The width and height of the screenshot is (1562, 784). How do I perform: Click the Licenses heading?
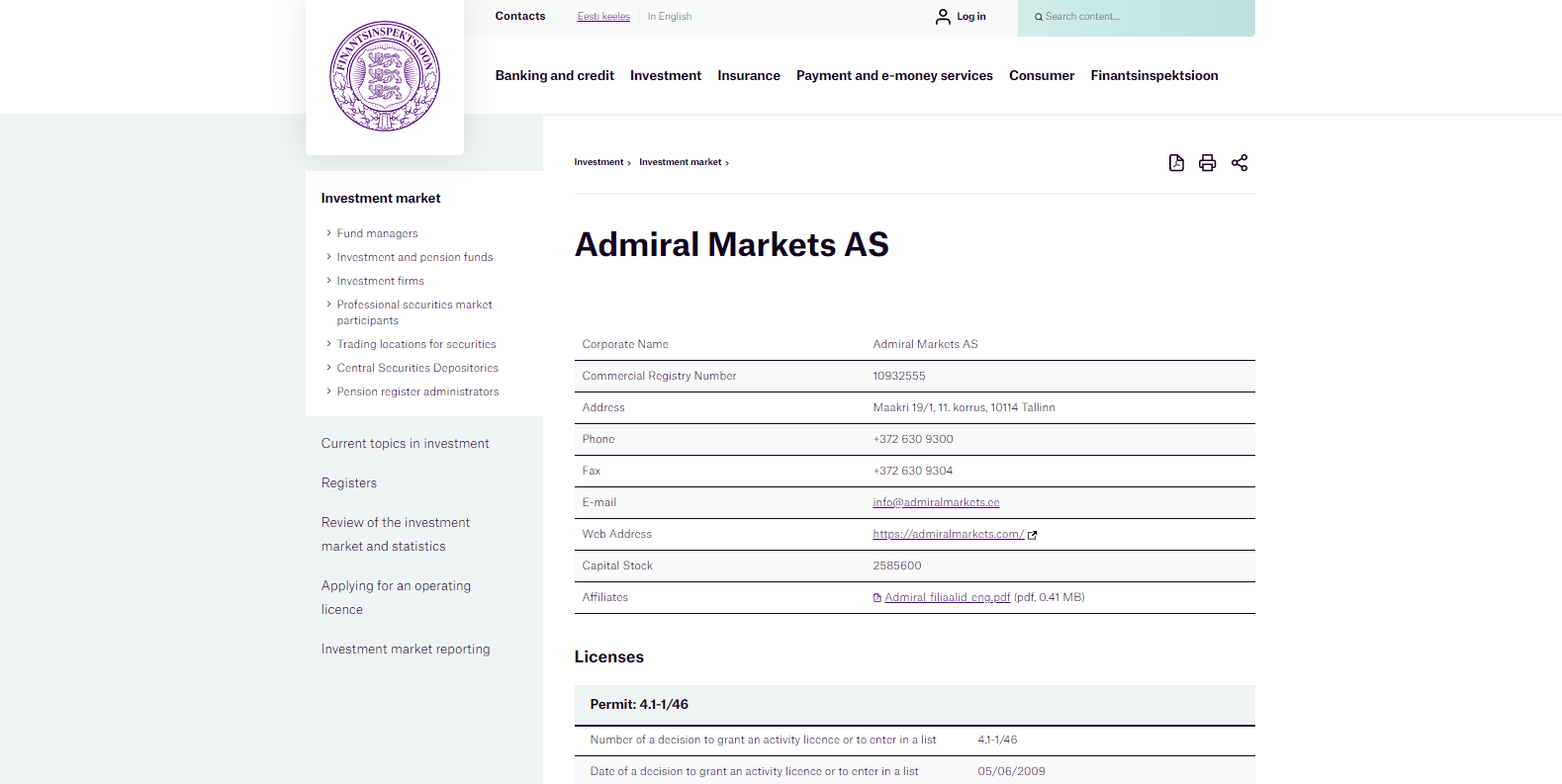click(x=608, y=656)
